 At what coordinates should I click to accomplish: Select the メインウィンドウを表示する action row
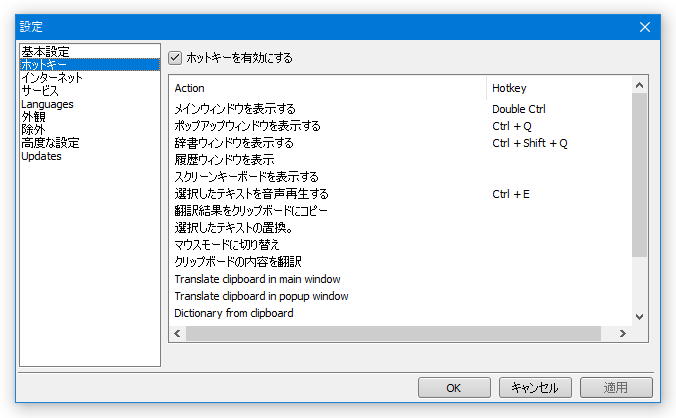[401, 109]
